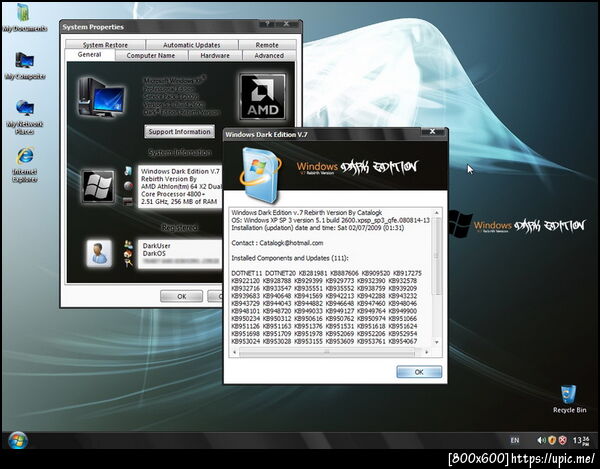
Task: Click the DOTNET11 entry in the list
Action: tap(245, 273)
